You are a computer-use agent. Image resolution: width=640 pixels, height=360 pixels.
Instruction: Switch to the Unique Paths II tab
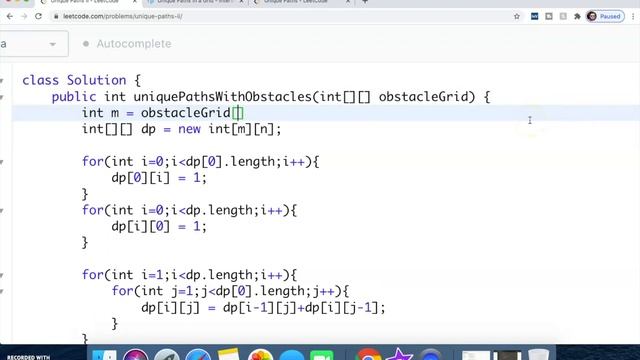tap(84, 2)
